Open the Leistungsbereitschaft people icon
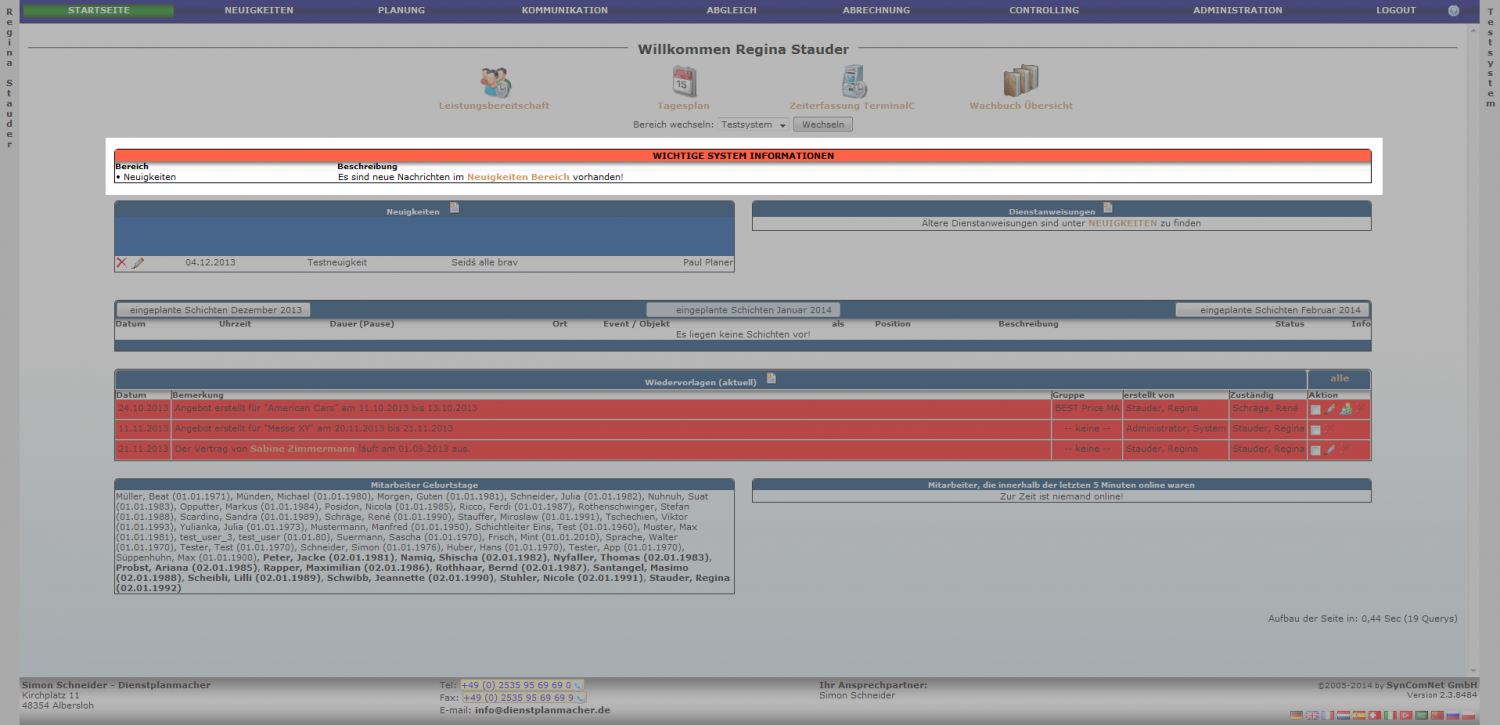This screenshot has height=725, width=1500. click(494, 81)
